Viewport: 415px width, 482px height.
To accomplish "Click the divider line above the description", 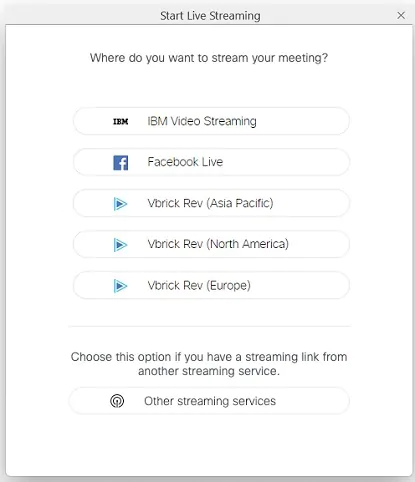I will [209, 326].
